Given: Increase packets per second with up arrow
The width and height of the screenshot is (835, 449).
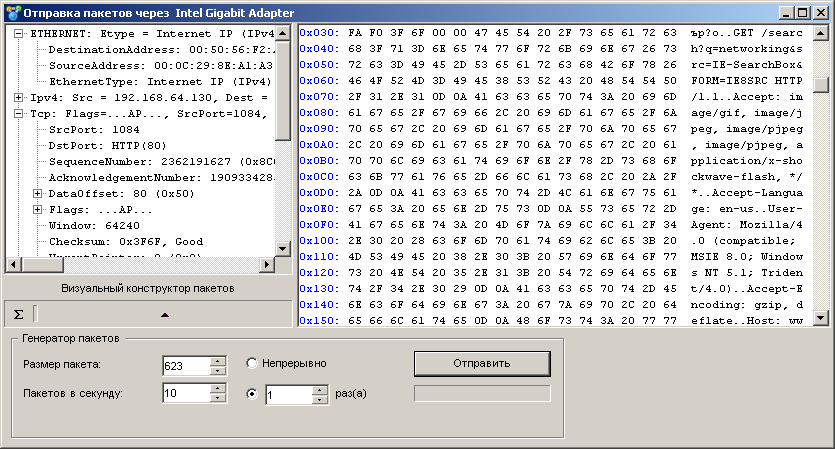Looking at the screenshot, I should 217,389.
